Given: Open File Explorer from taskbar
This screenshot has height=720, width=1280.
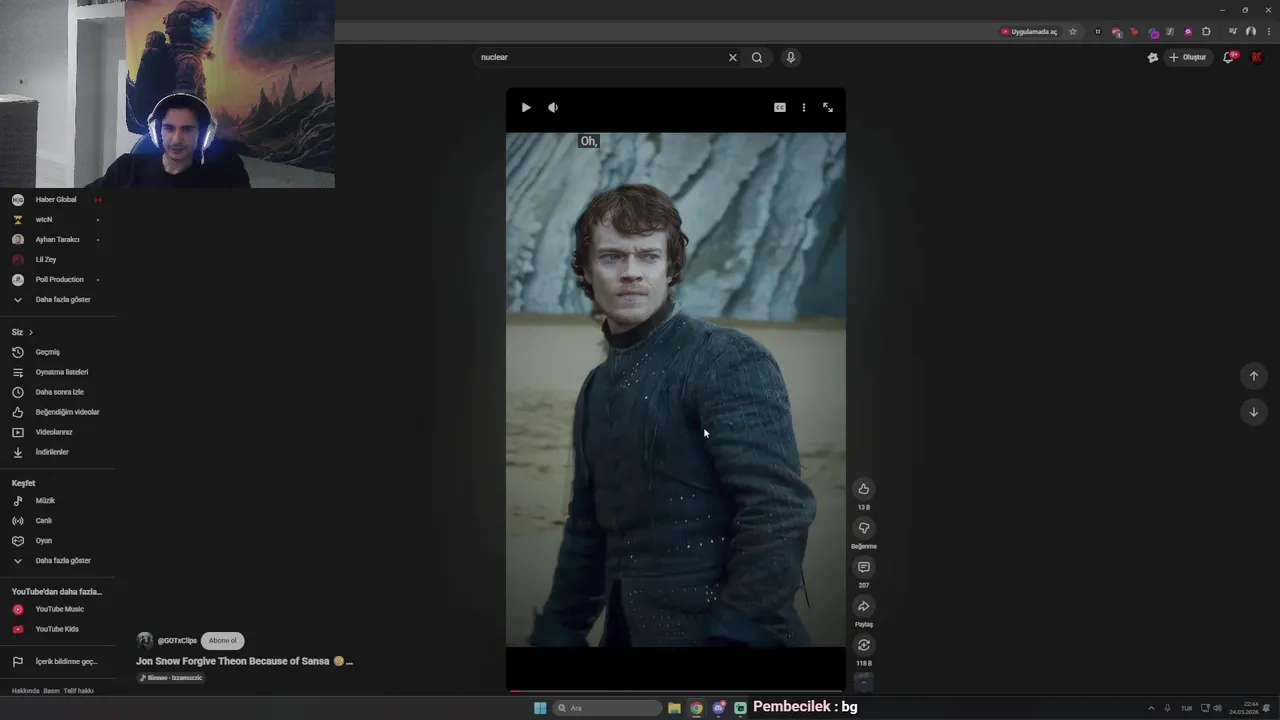Looking at the screenshot, I should coord(674,708).
